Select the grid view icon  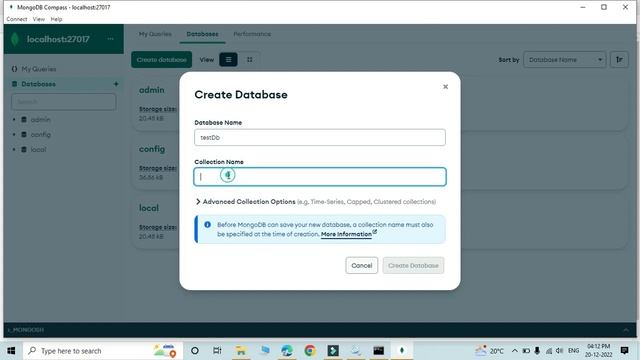(249, 60)
